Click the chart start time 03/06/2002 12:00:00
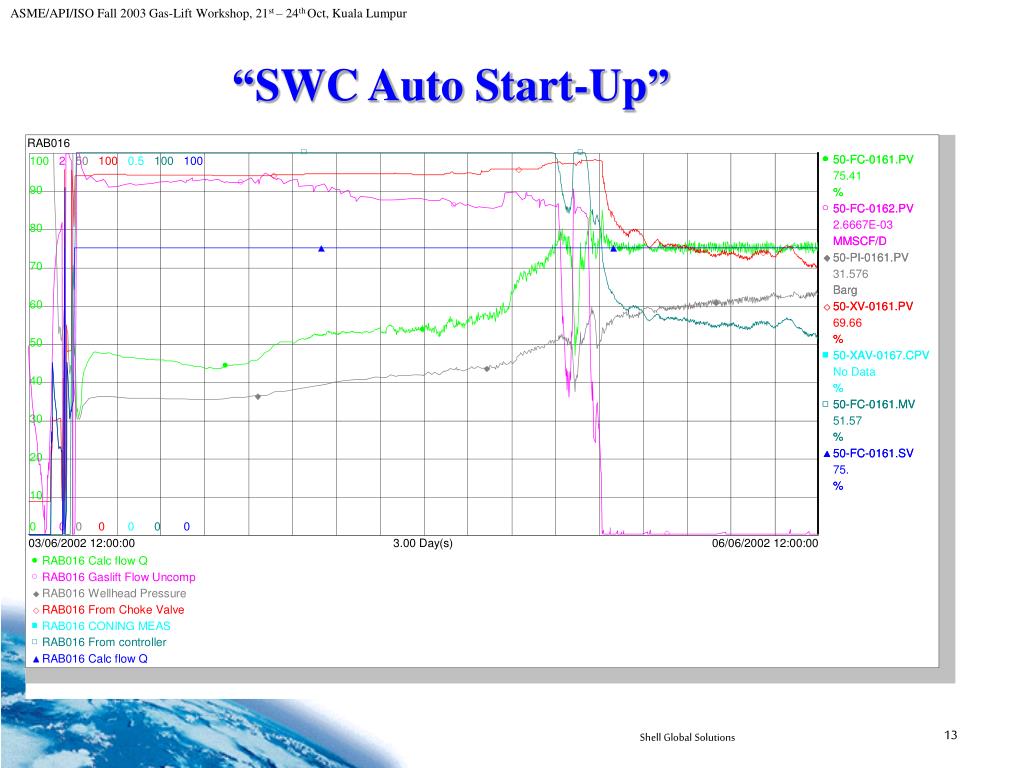This screenshot has width=1024, height=768. point(82,543)
